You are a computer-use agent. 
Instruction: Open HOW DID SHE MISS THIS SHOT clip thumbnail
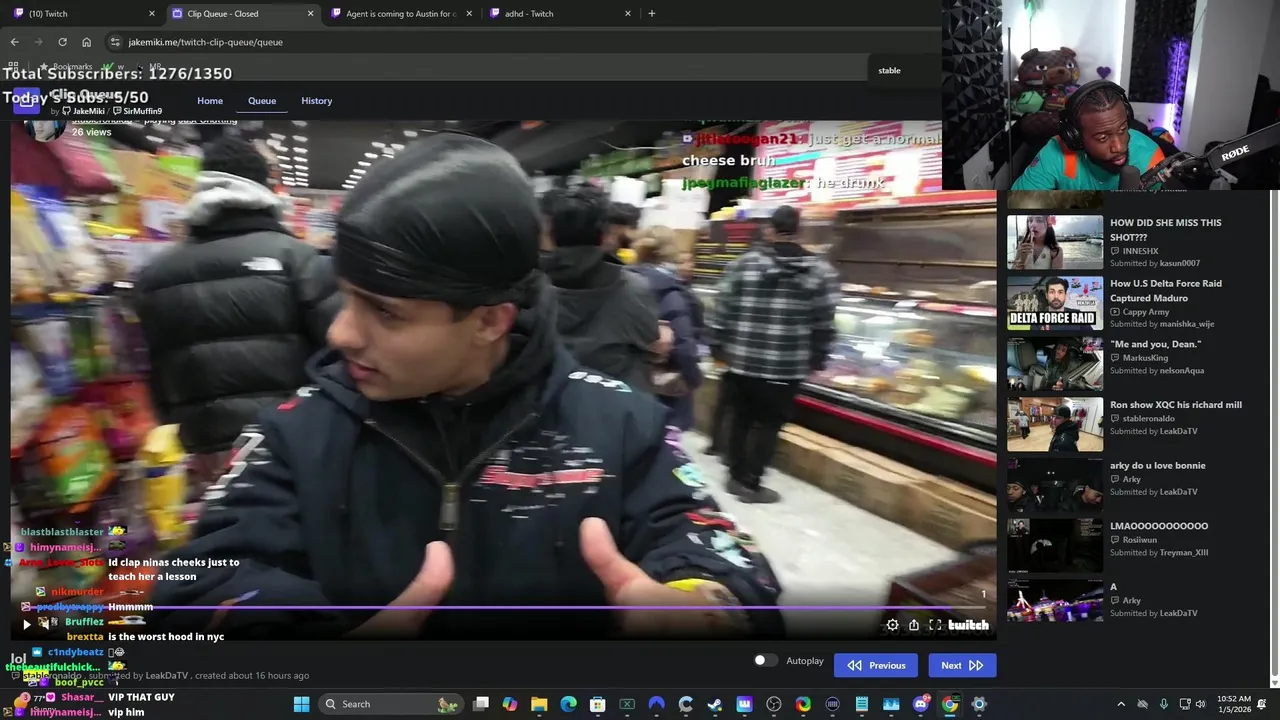1055,242
